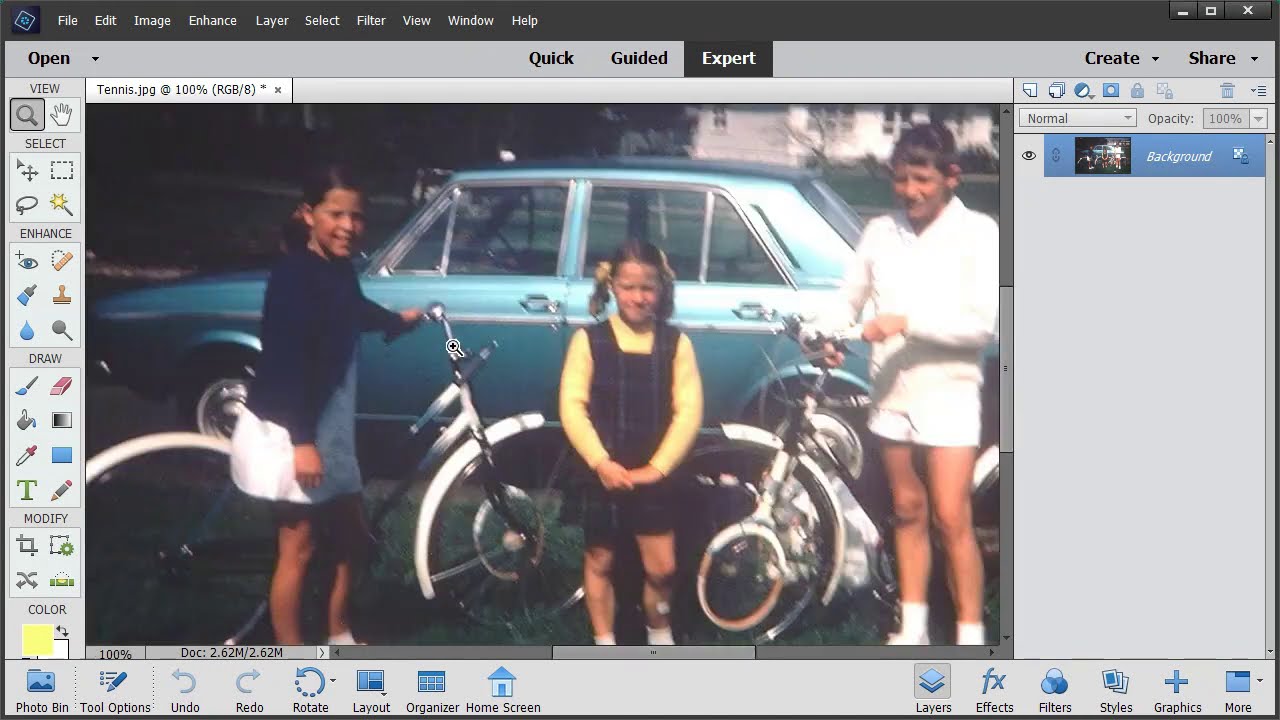Image resolution: width=1280 pixels, height=720 pixels.
Task: Select the Smart Brush tool
Action: (x=27, y=295)
